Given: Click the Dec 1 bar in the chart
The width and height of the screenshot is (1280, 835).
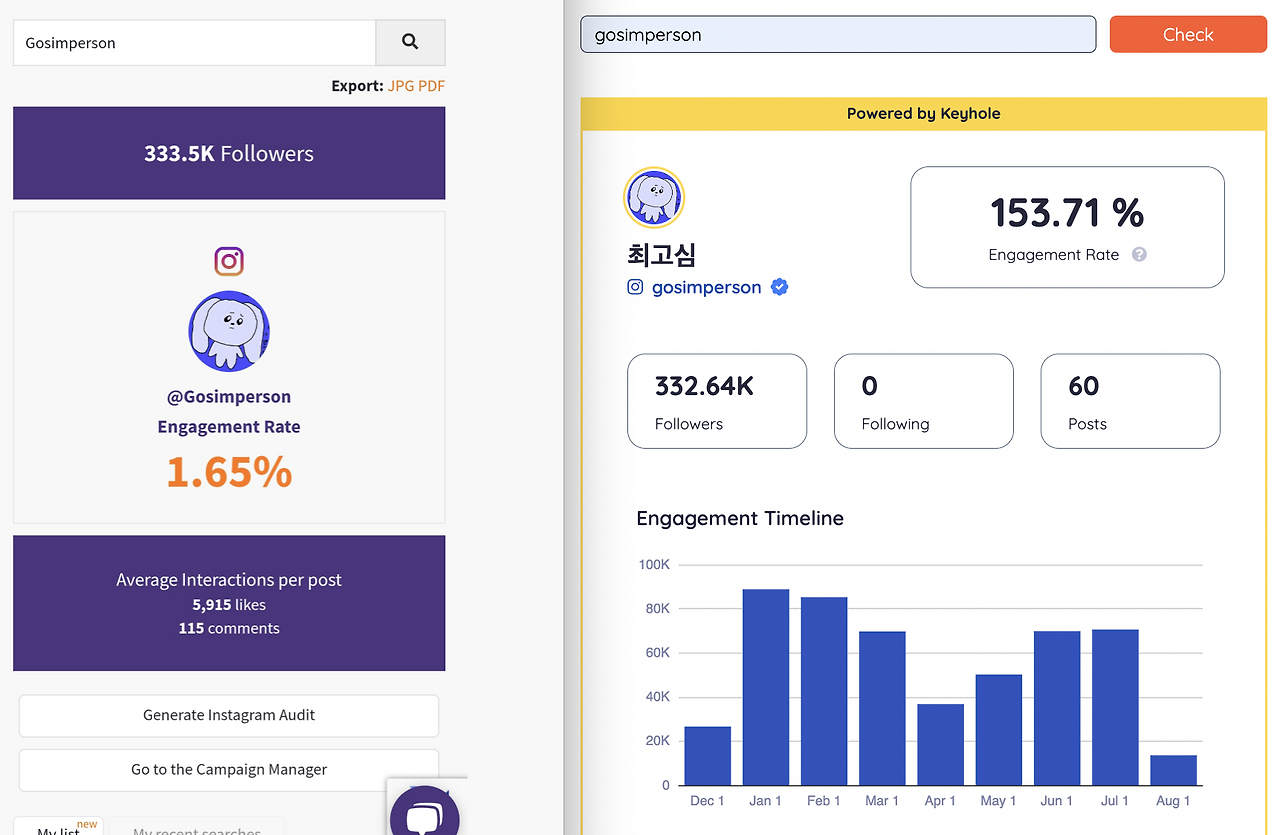Looking at the screenshot, I should tap(708, 756).
